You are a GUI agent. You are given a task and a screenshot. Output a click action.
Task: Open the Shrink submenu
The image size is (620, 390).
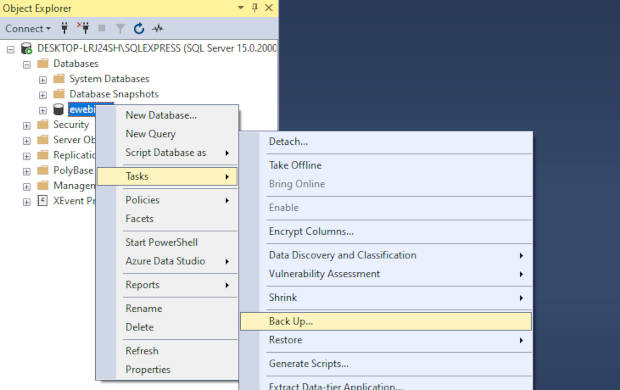(386, 297)
